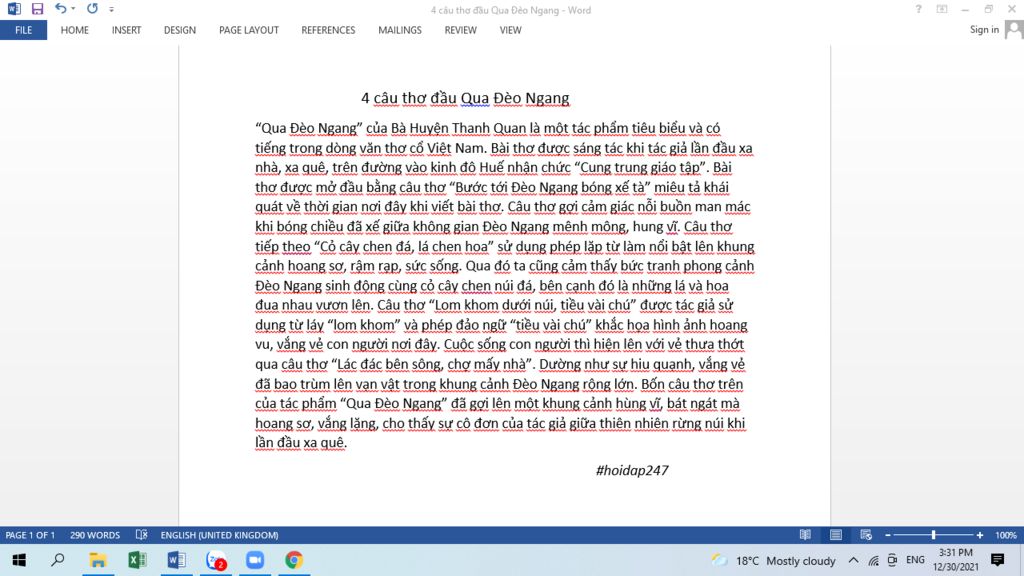Open Google Chrome from the taskbar
This screenshot has height=576, width=1024.
tap(294, 560)
